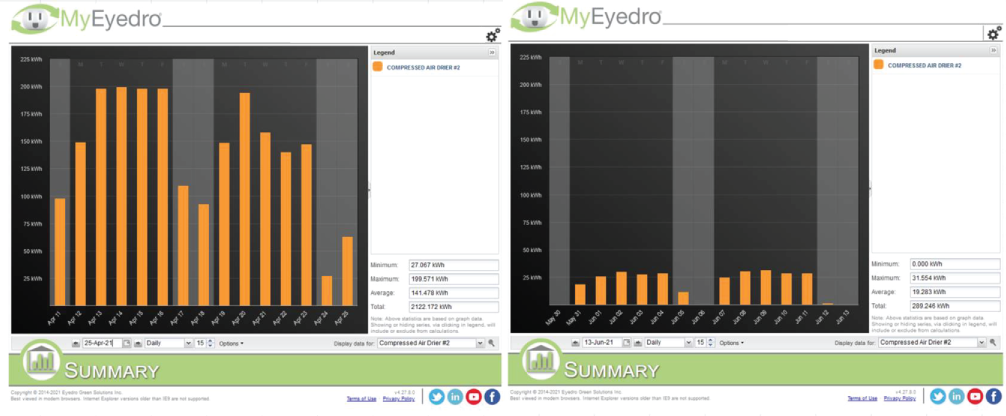Click Summary chart icon in right window
This screenshot has width=1006, height=416.
coord(540,360)
